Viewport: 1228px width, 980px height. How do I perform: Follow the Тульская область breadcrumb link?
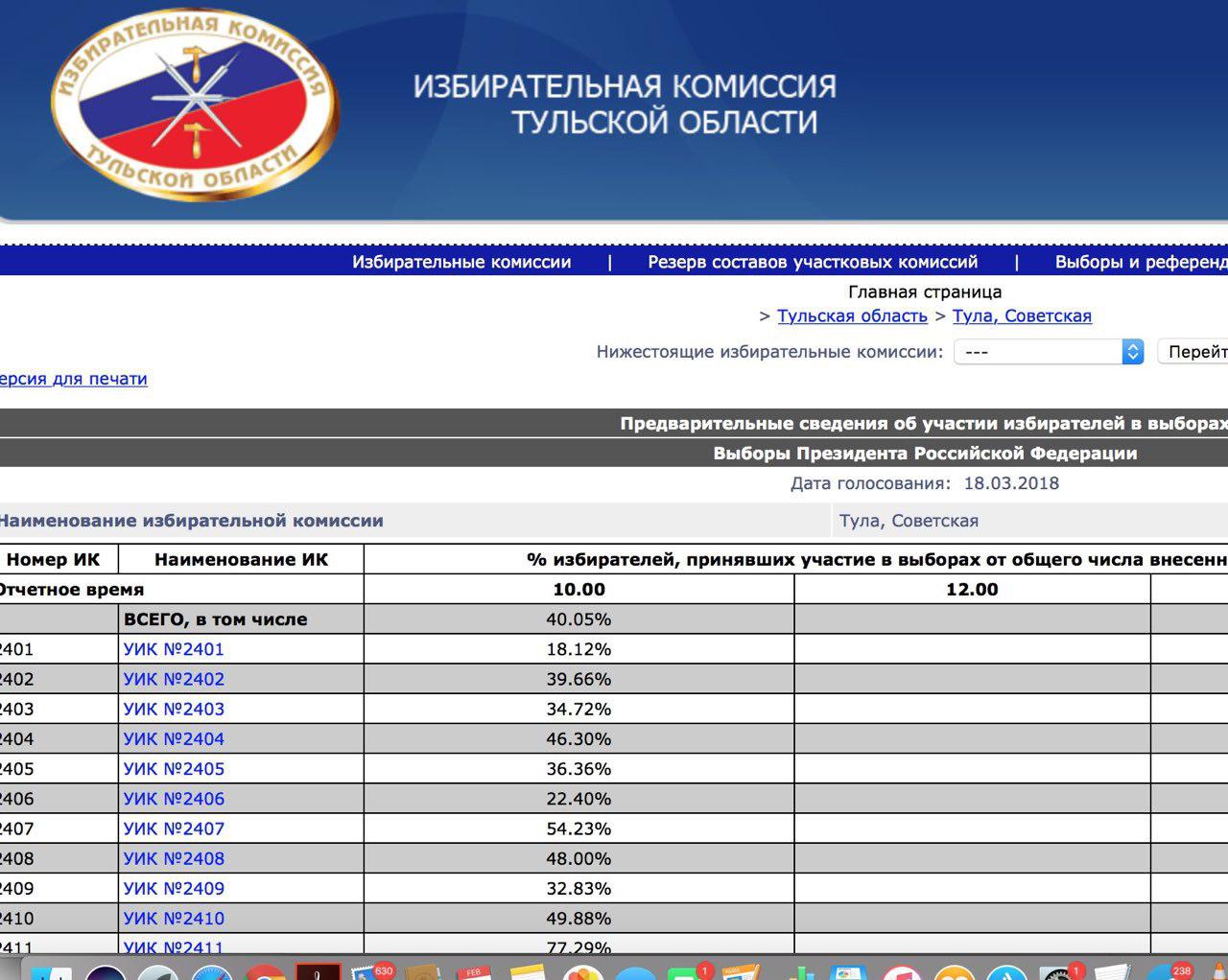[850, 315]
